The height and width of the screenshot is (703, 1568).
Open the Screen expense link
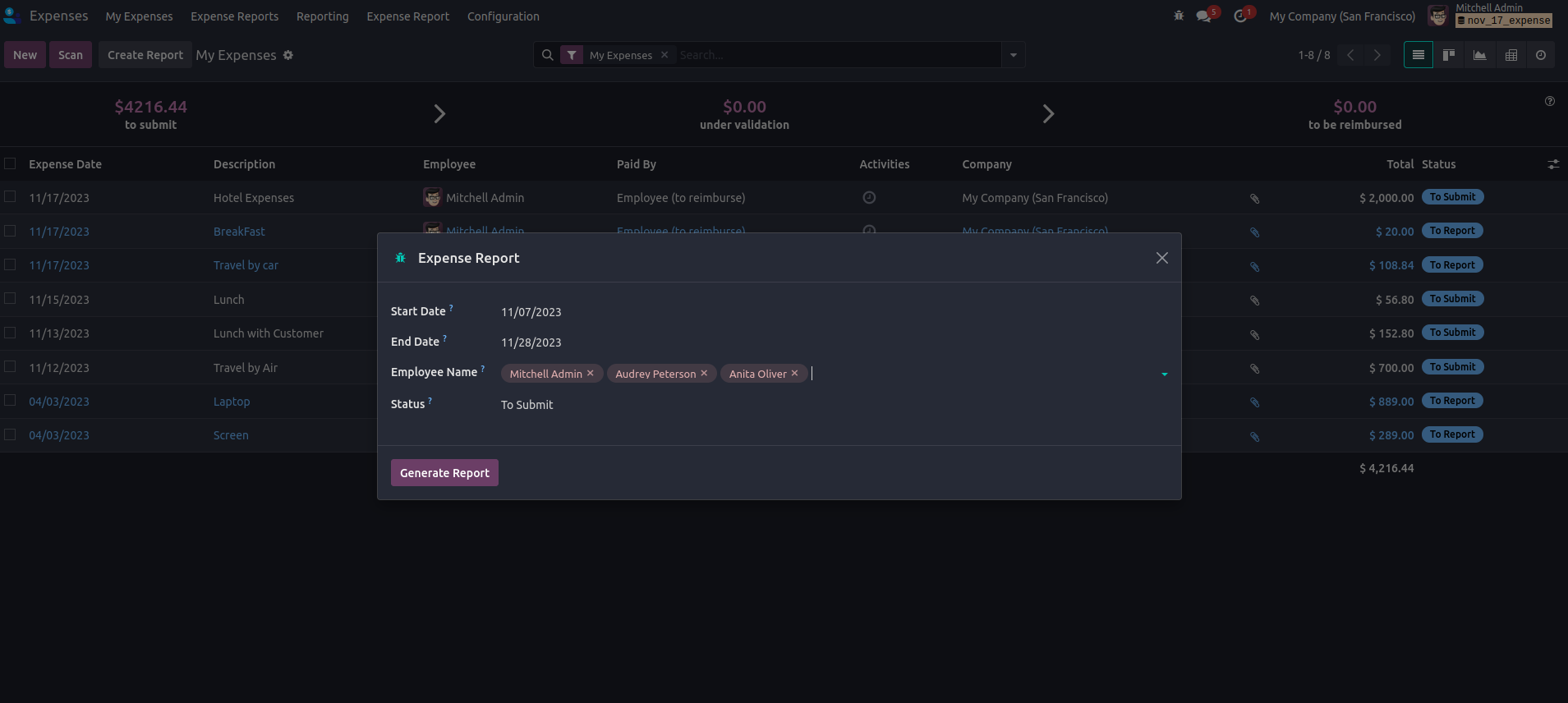point(231,435)
